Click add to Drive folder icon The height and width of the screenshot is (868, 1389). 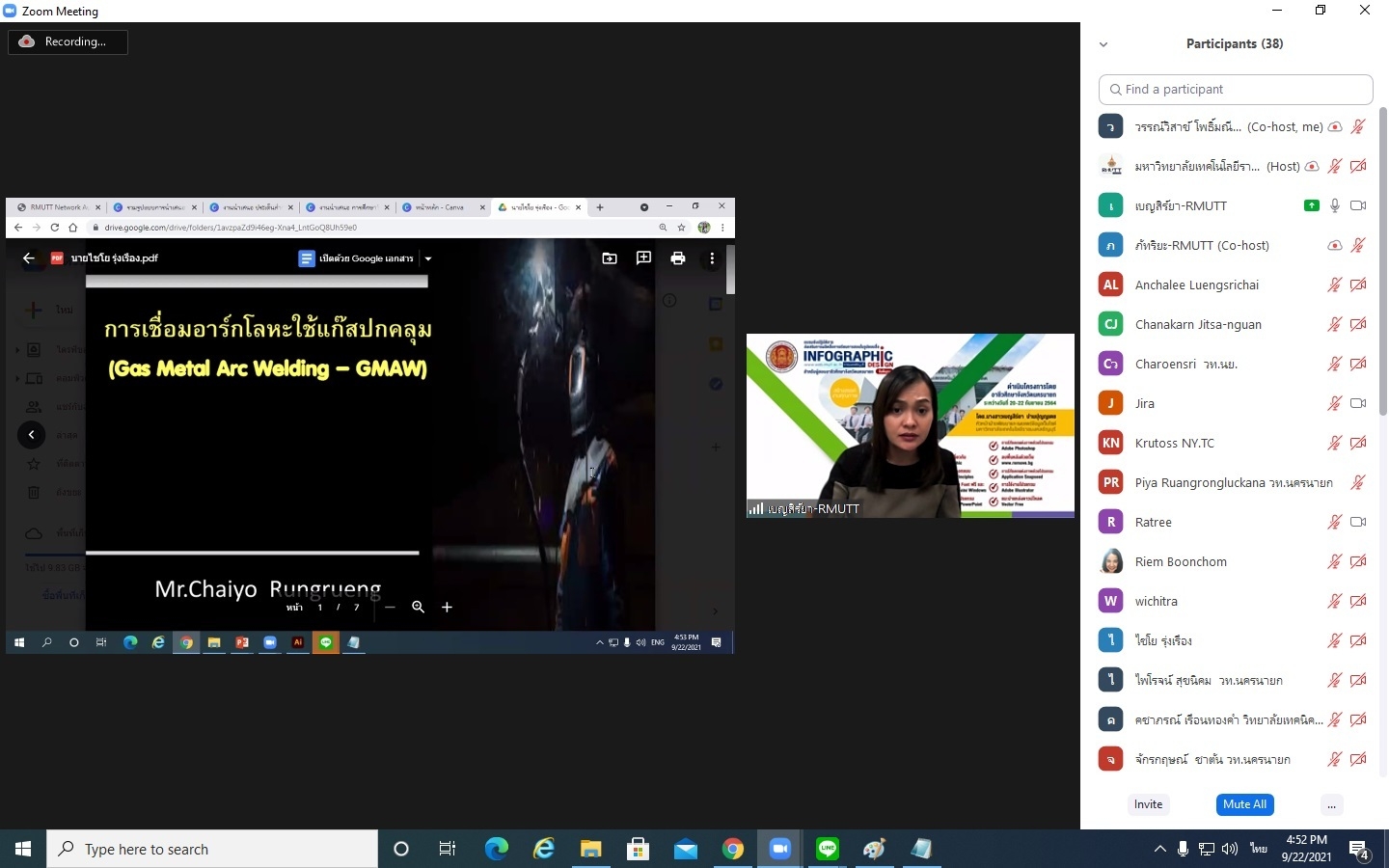610,258
